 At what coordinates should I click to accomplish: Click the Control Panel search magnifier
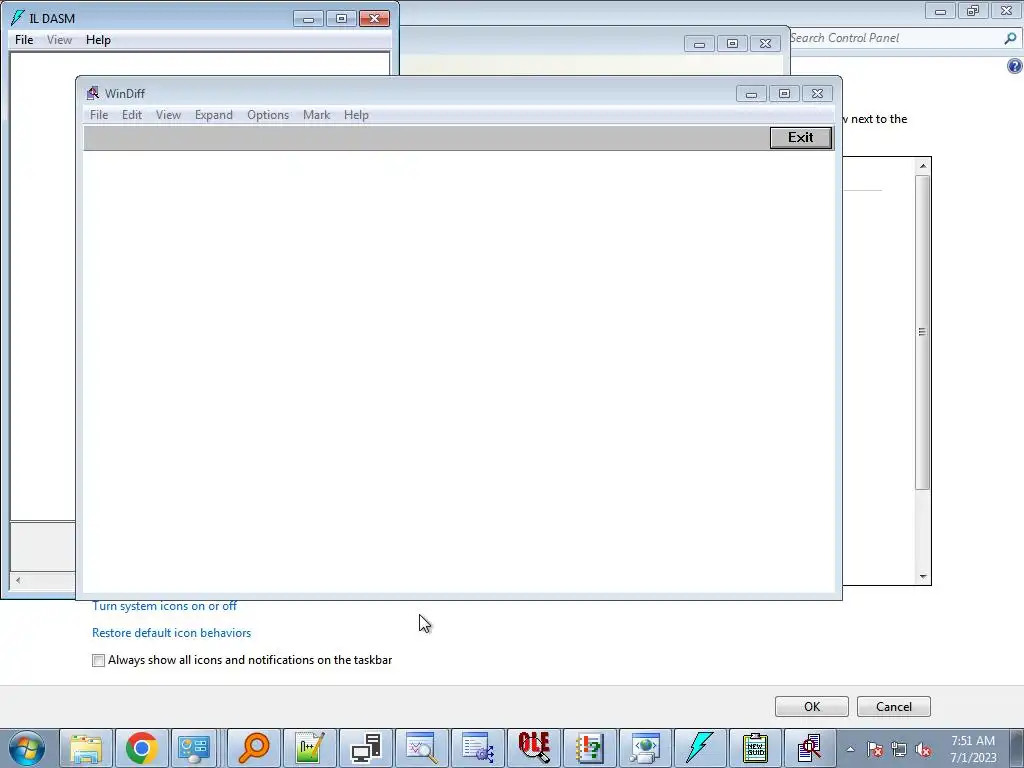point(1010,39)
